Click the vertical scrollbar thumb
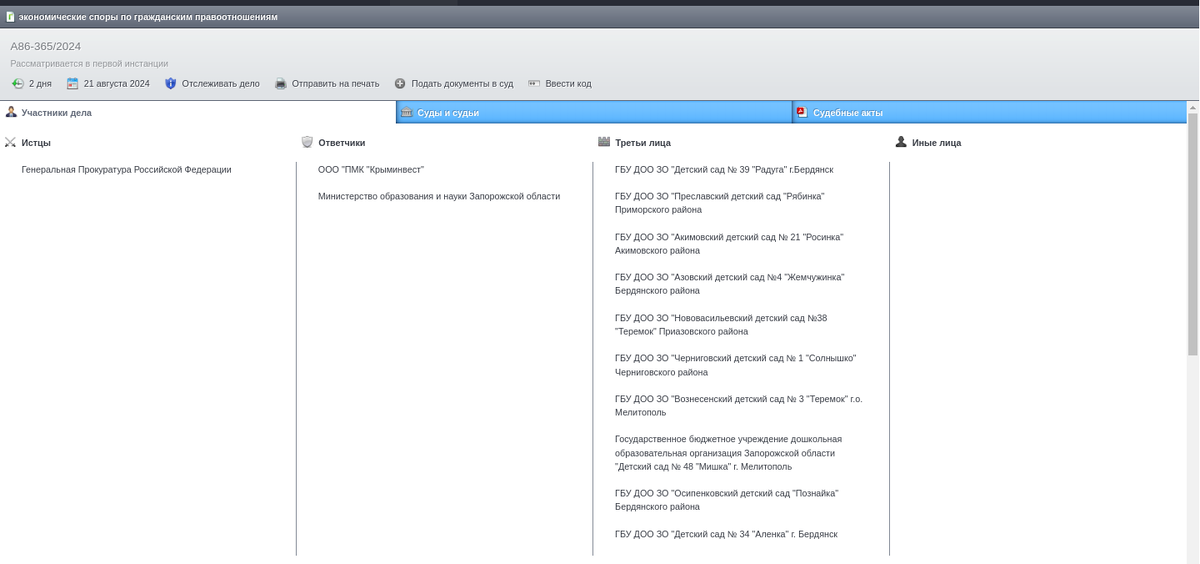 [1193, 233]
